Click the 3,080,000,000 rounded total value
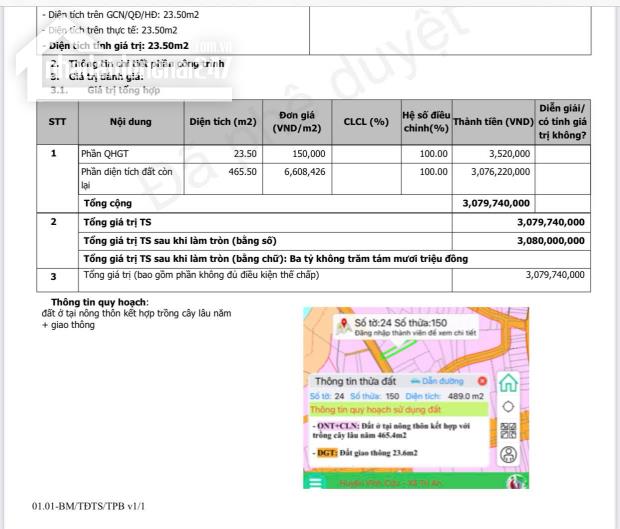This screenshot has width=620, height=529. [x=551, y=241]
